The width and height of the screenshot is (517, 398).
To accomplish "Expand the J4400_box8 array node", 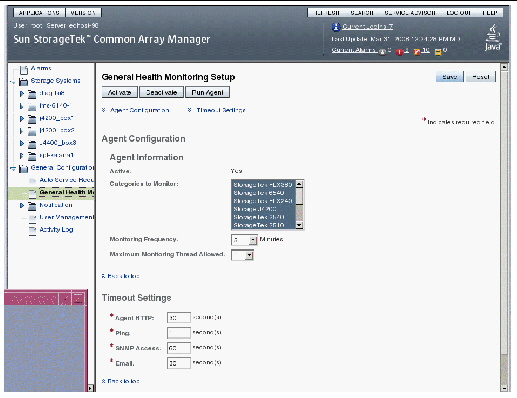I will (22, 143).
